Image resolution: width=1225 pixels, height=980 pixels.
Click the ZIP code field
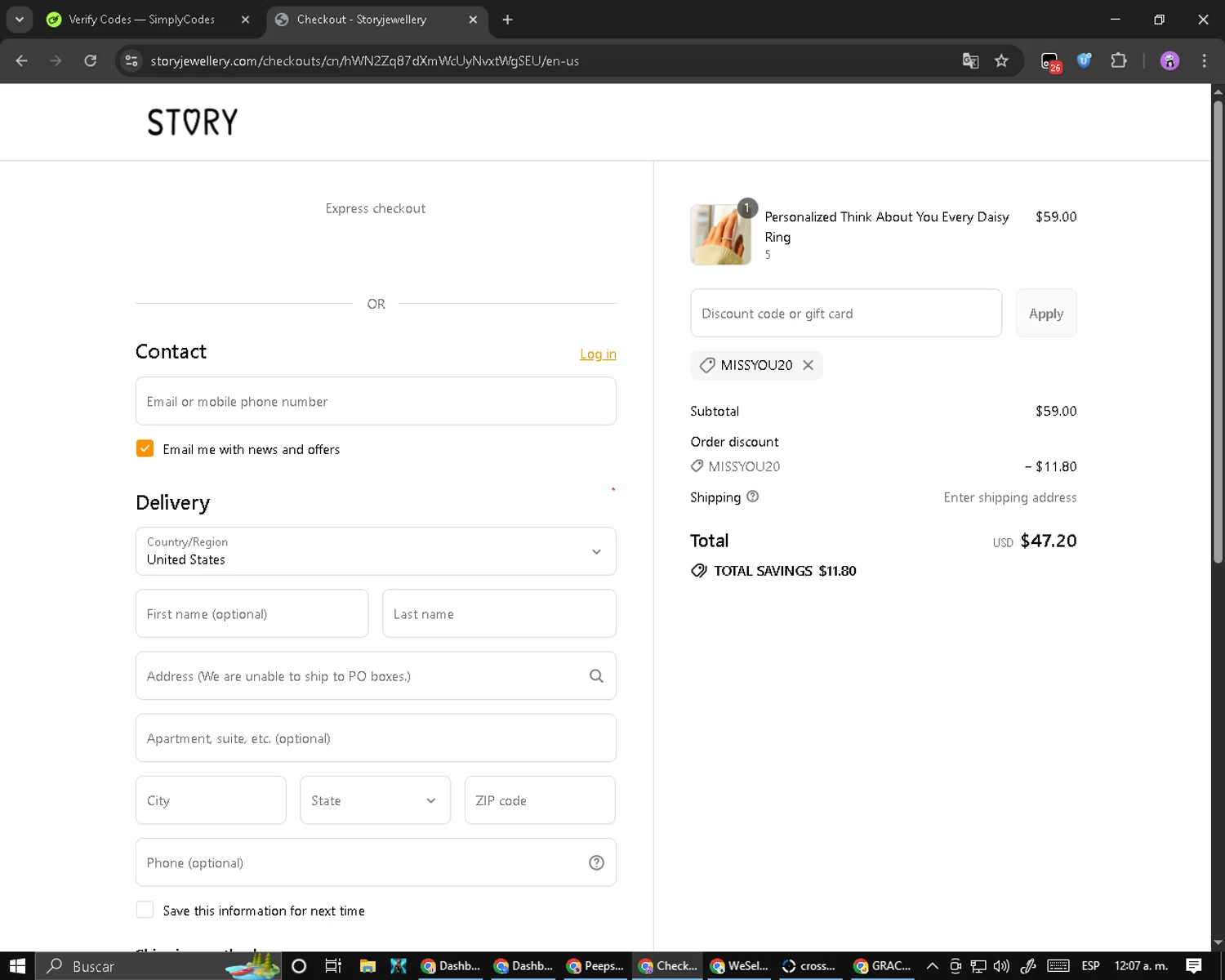point(540,800)
